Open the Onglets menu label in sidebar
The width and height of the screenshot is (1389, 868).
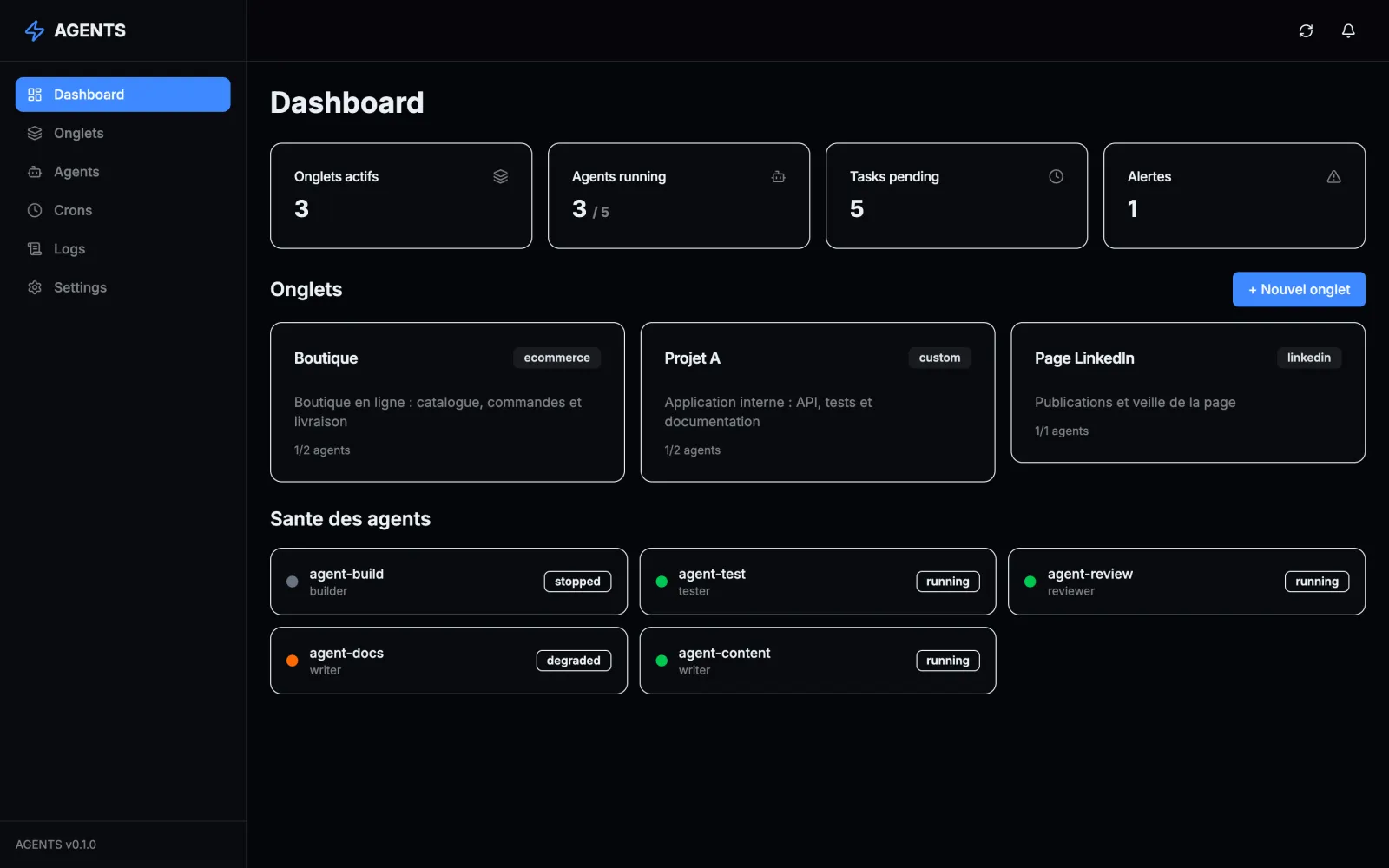(x=79, y=133)
